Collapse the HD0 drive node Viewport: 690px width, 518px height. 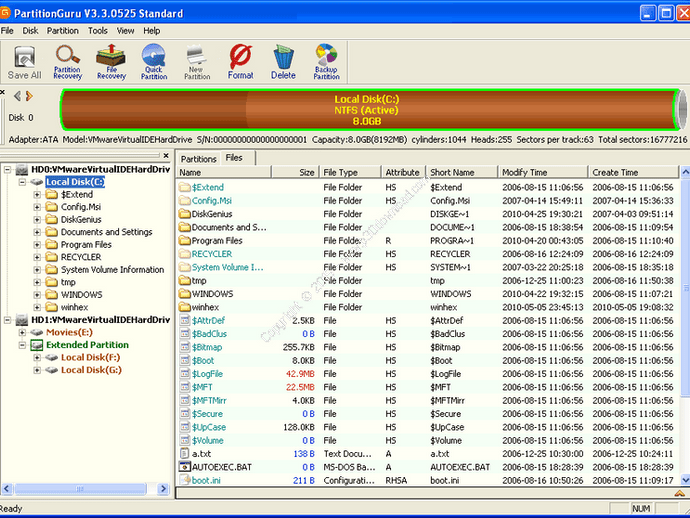pos(7,169)
